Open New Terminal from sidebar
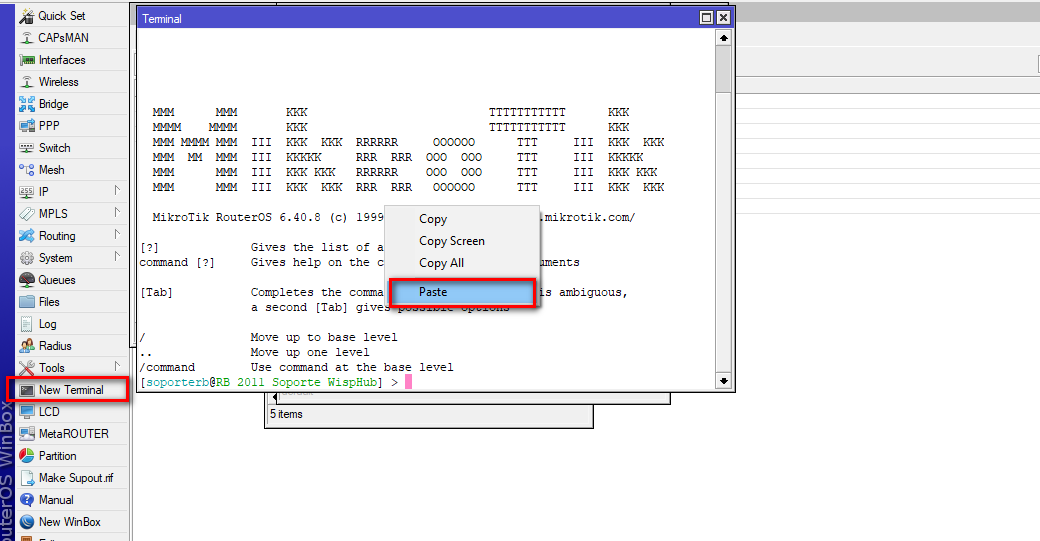Image resolution: width=1040 pixels, height=541 pixels. click(70, 390)
